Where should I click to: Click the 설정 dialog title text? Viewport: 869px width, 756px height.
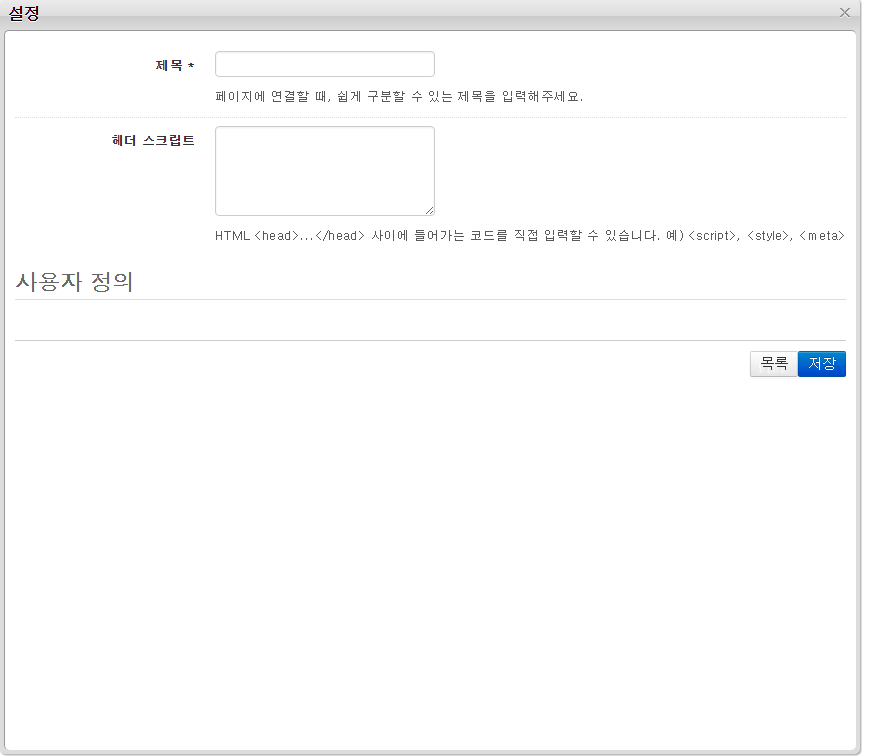[24, 13]
